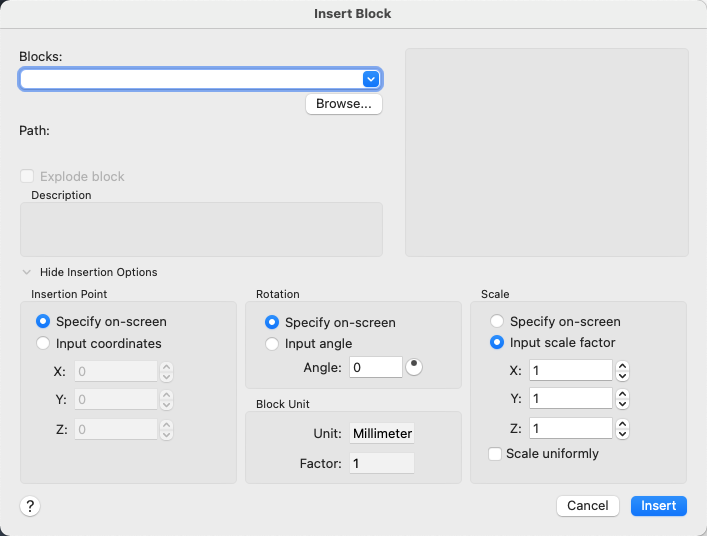Click the Browse button
707x536 pixels.
click(344, 104)
